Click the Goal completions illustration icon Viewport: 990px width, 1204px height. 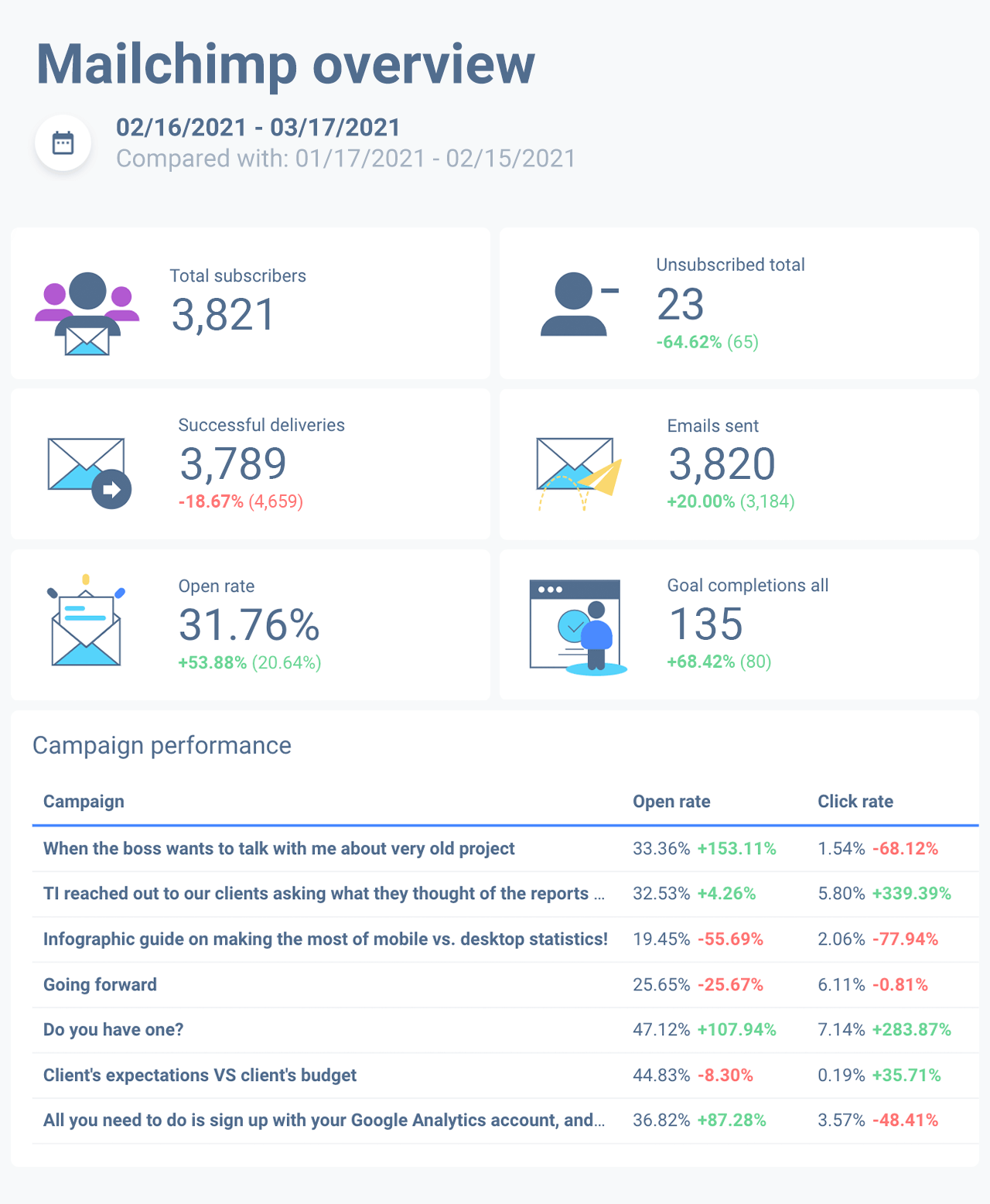[578, 628]
